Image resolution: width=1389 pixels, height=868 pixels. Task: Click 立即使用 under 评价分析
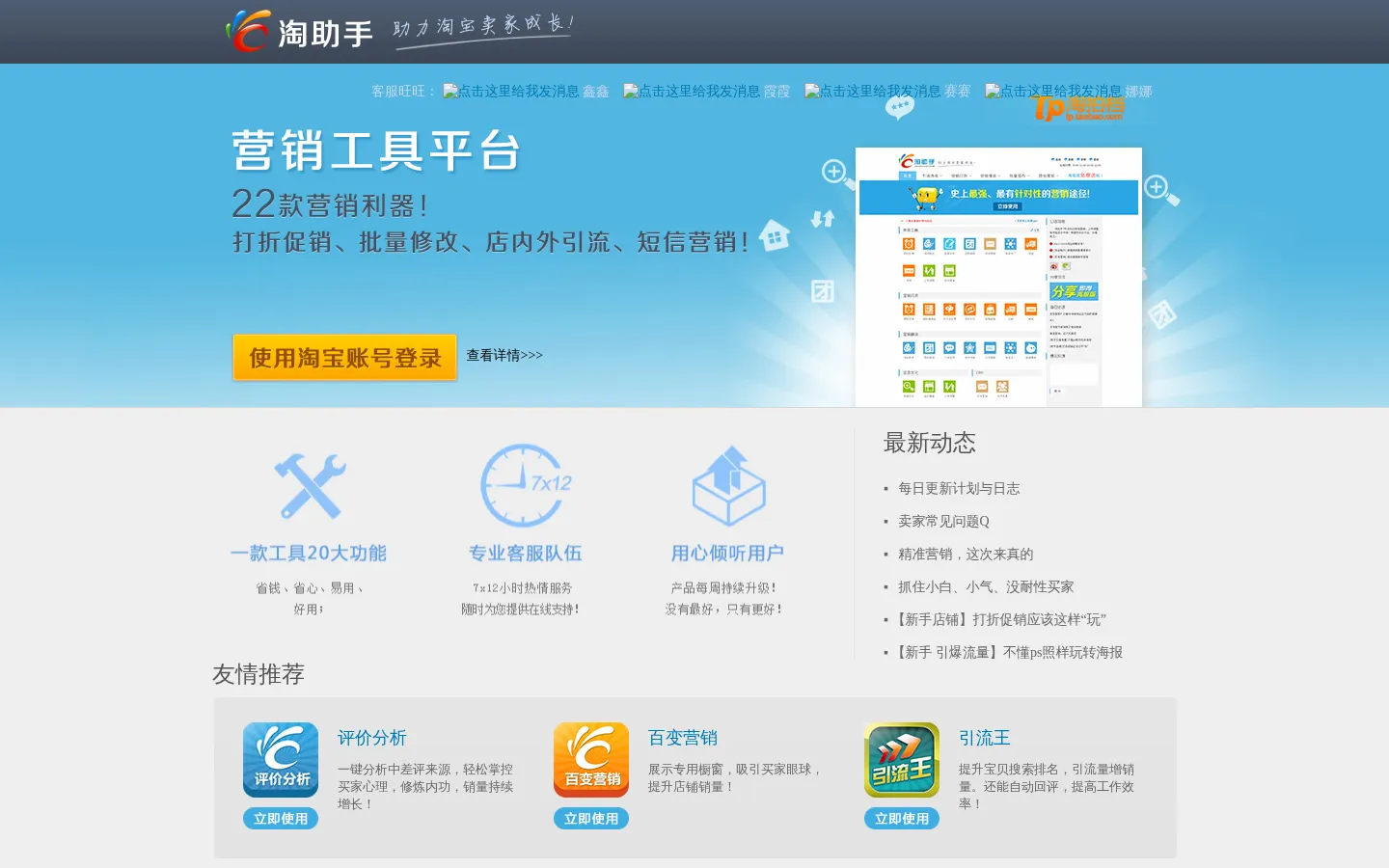(x=281, y=819)
